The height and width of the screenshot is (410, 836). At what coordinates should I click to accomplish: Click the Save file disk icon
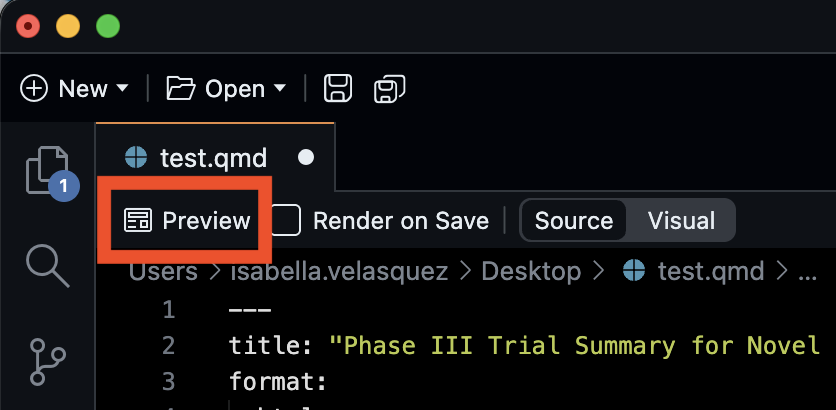pos(338,88)
